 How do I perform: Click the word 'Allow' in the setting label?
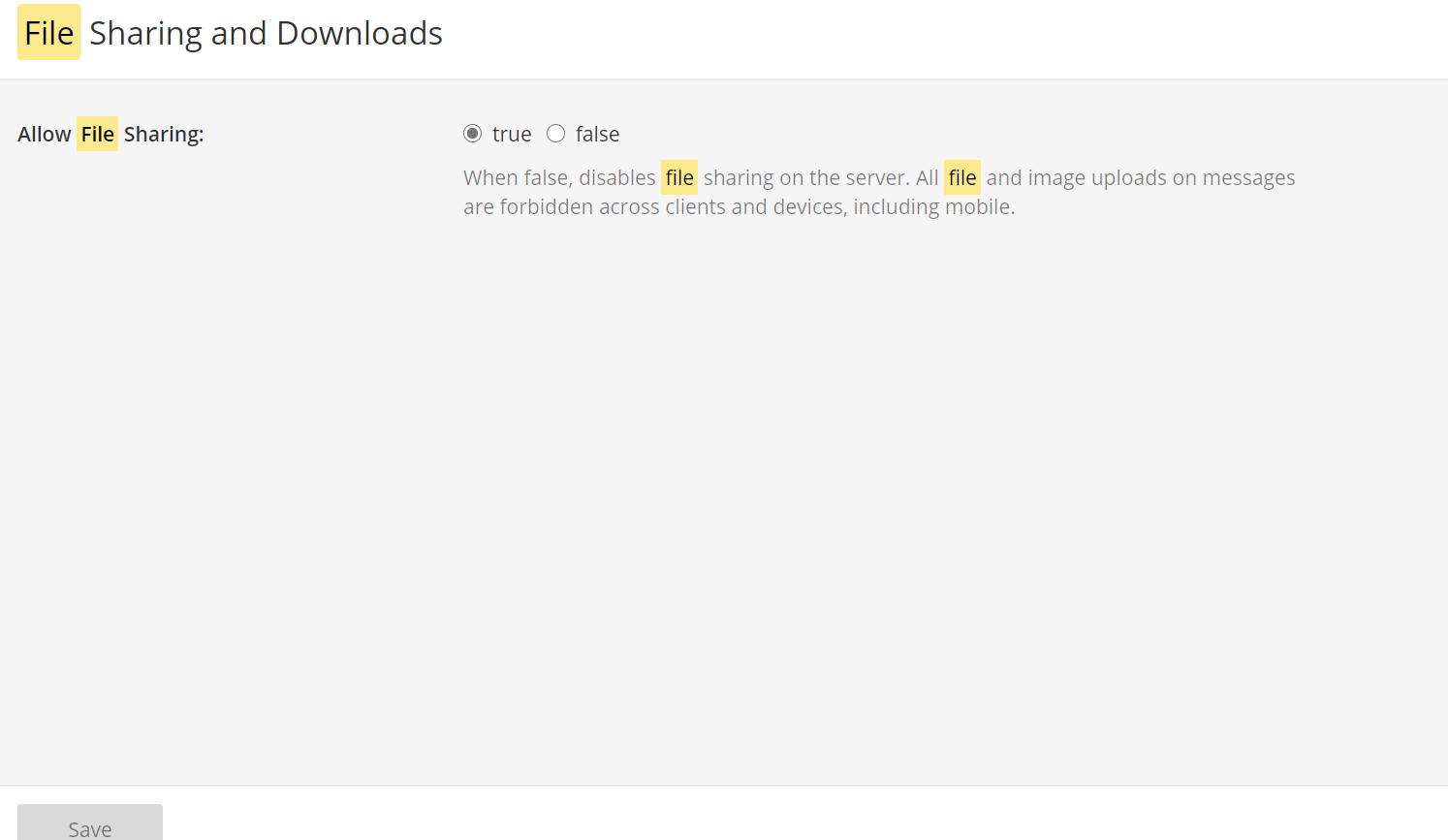pyautogui.click(x=45, y=134)
